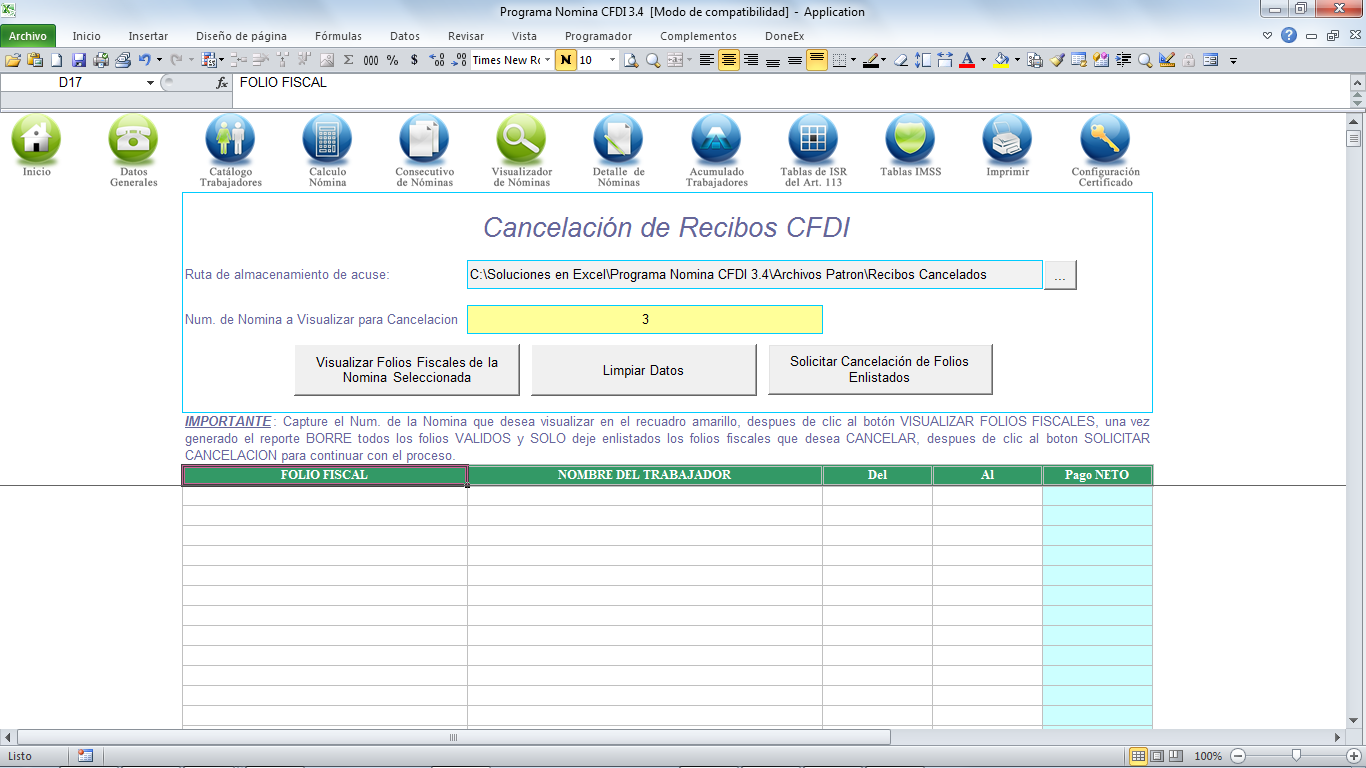Screen dimensions: 1366x768
Task: Open the Catálogo Trabajadores icon
Action: pyautogui.click(x=230, y=140)
